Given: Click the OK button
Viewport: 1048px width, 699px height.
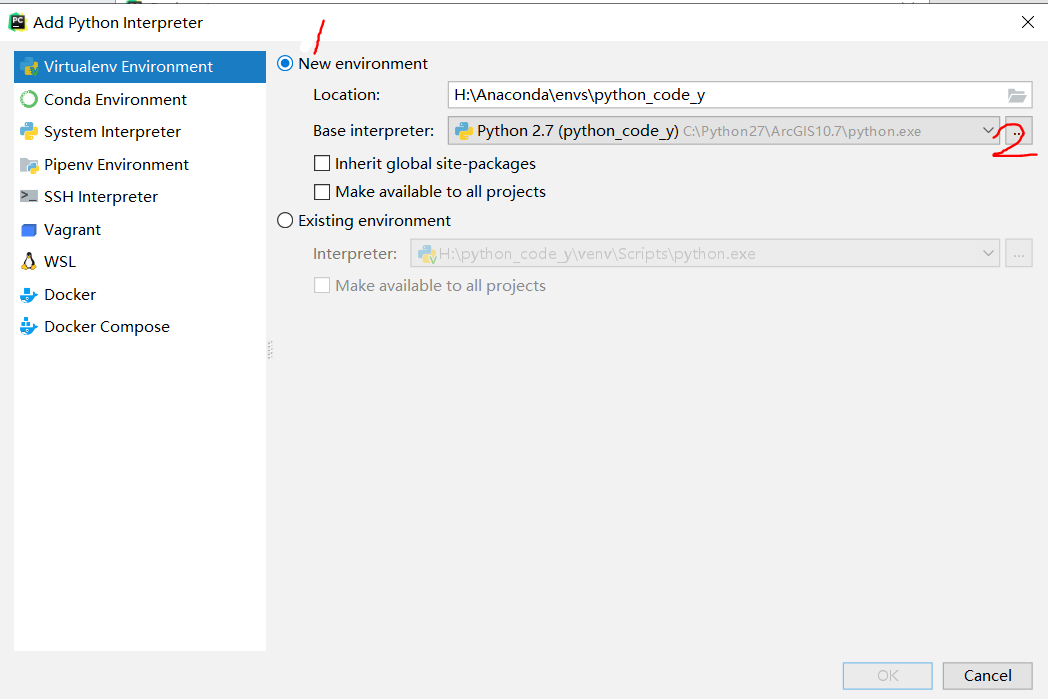Looking at the screenshot, I should (x=887, y=675).
